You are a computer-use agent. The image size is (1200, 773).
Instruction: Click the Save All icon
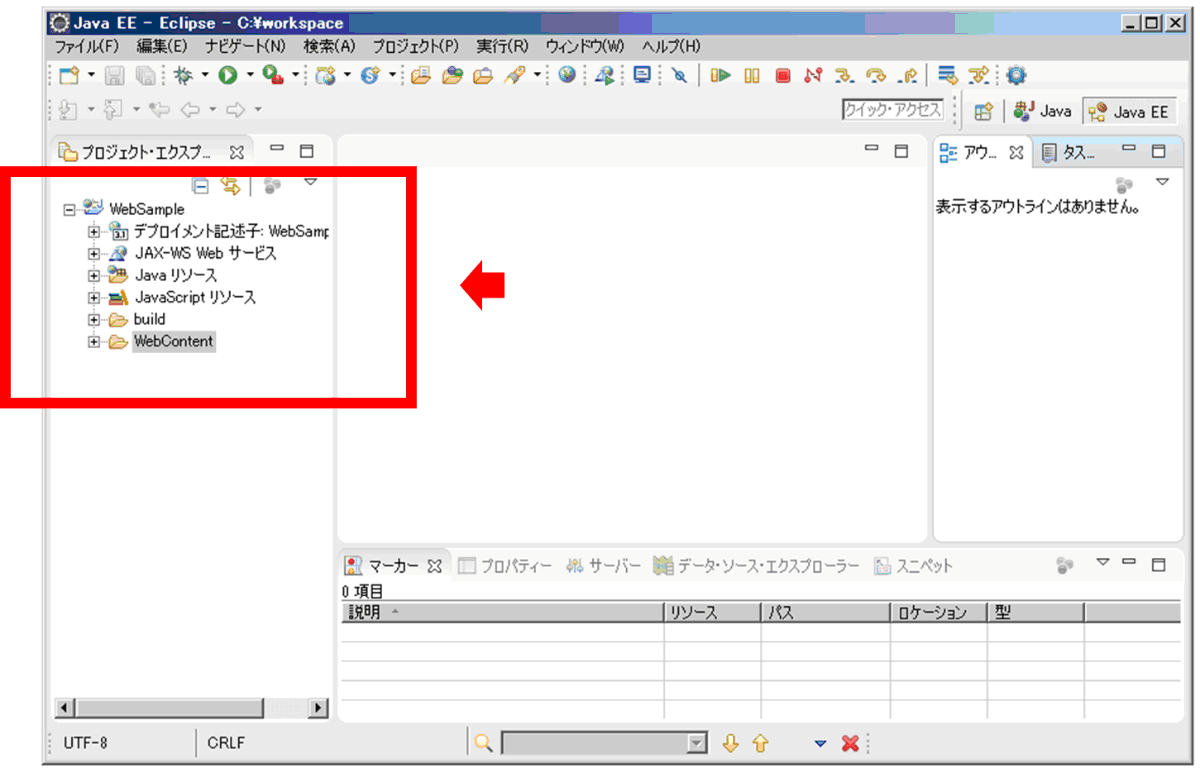coord(145,75)
